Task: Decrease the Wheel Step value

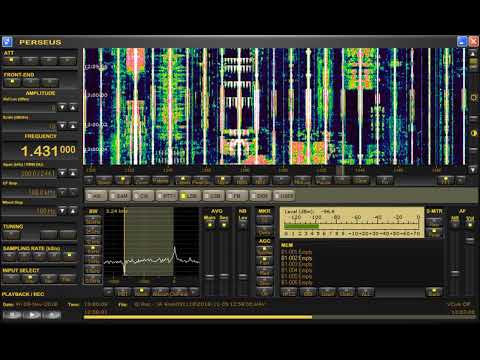Action: pos(62,211)
